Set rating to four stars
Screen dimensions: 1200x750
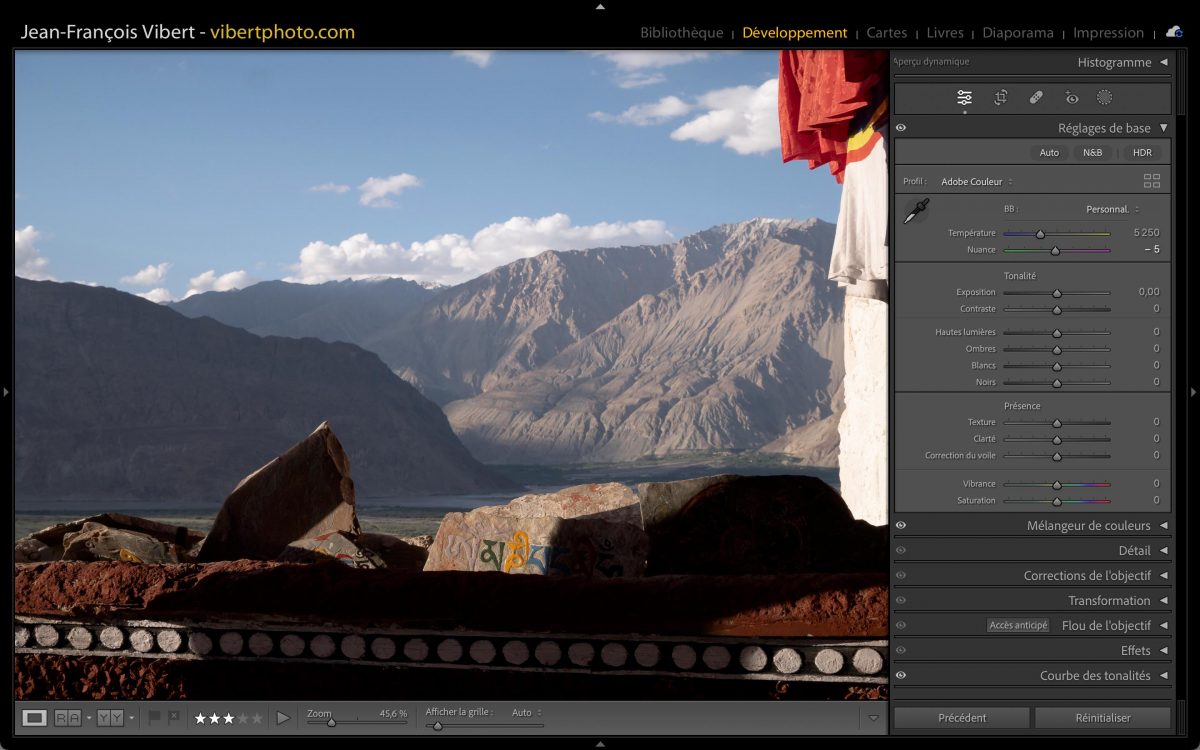(x=242, y=718)
